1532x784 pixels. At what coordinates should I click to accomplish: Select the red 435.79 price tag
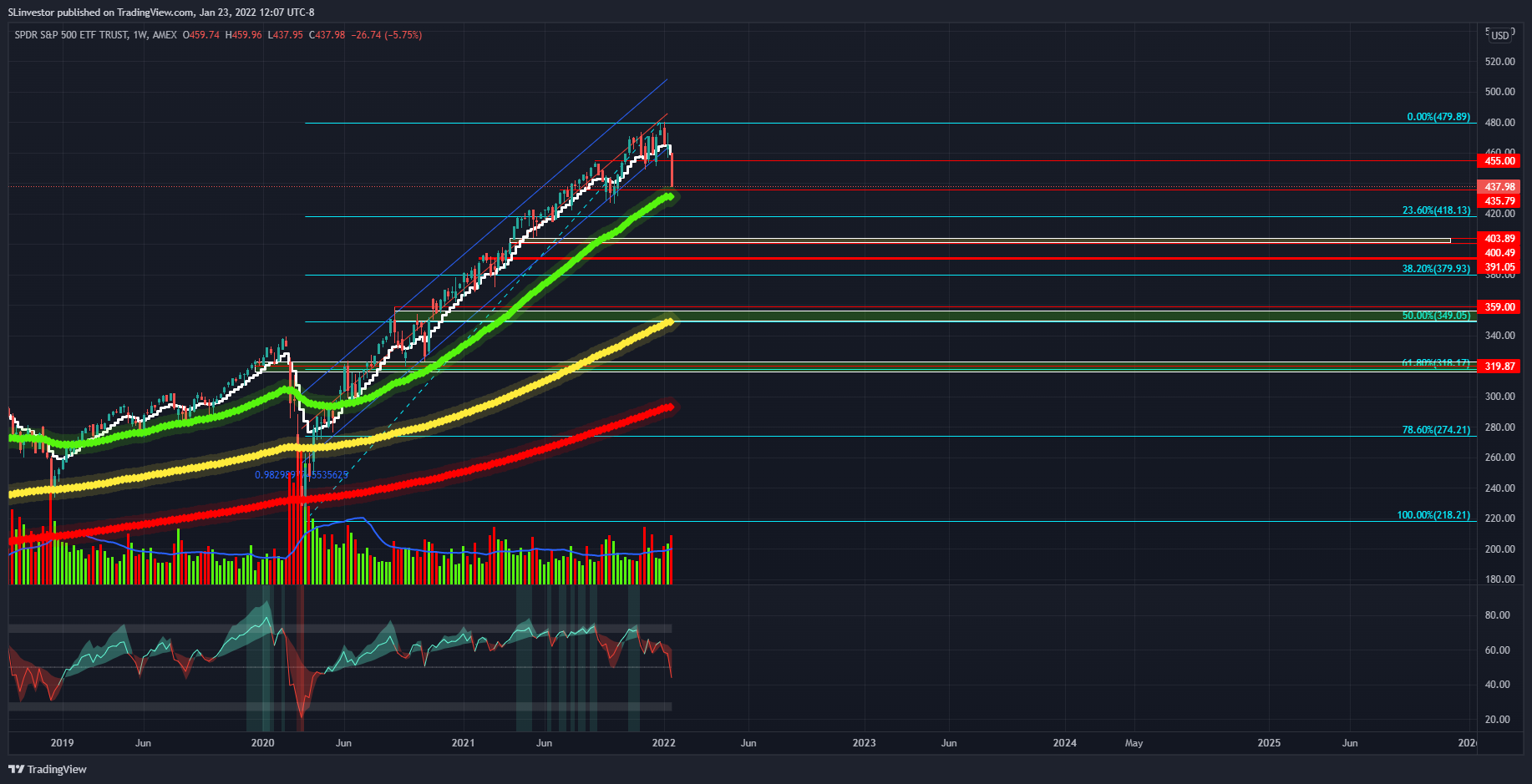[x=1499, y=201]
